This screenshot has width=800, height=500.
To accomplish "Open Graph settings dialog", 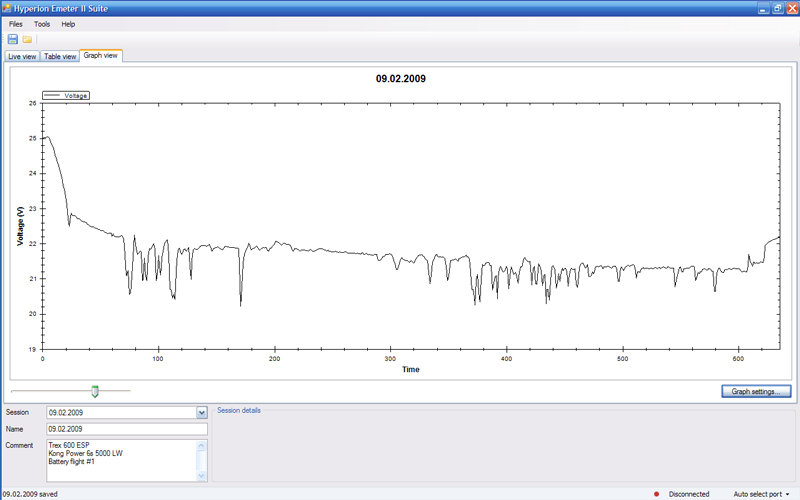I will pyautogui.click(x=757, y=392).
